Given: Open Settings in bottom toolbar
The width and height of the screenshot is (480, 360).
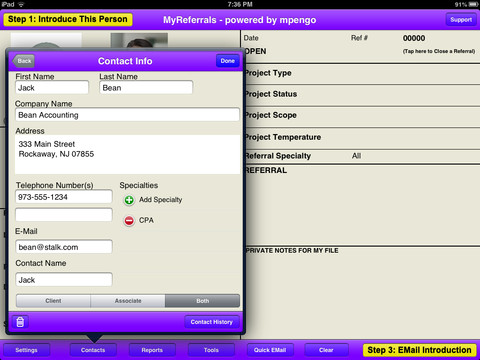Looking at the screenshot, I should (26, 350).
